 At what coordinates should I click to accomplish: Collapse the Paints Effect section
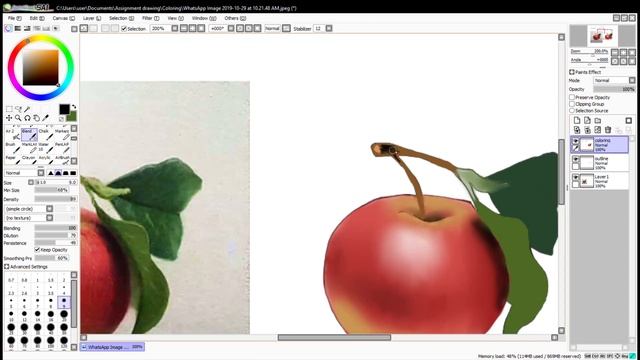[x=572, y=72]
